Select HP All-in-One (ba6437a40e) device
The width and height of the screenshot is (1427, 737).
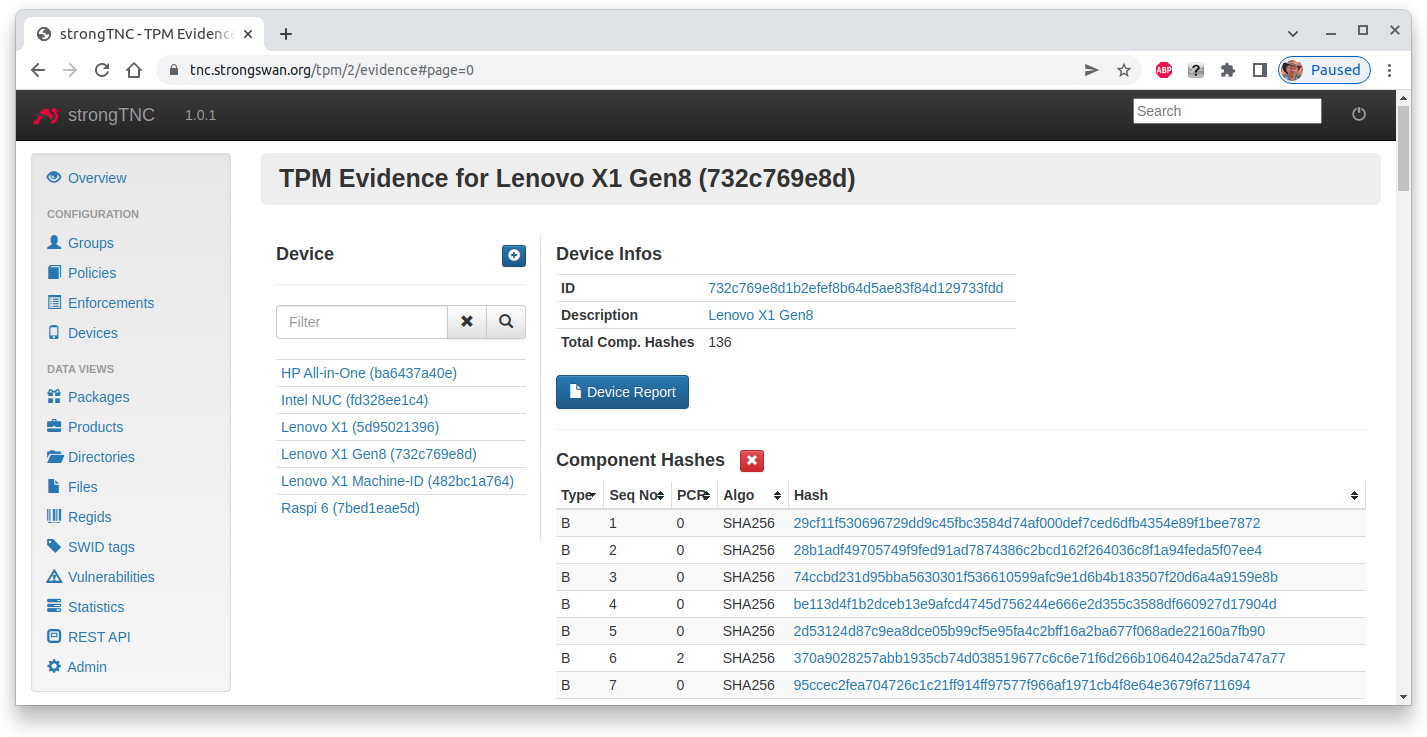coord(369,373)
